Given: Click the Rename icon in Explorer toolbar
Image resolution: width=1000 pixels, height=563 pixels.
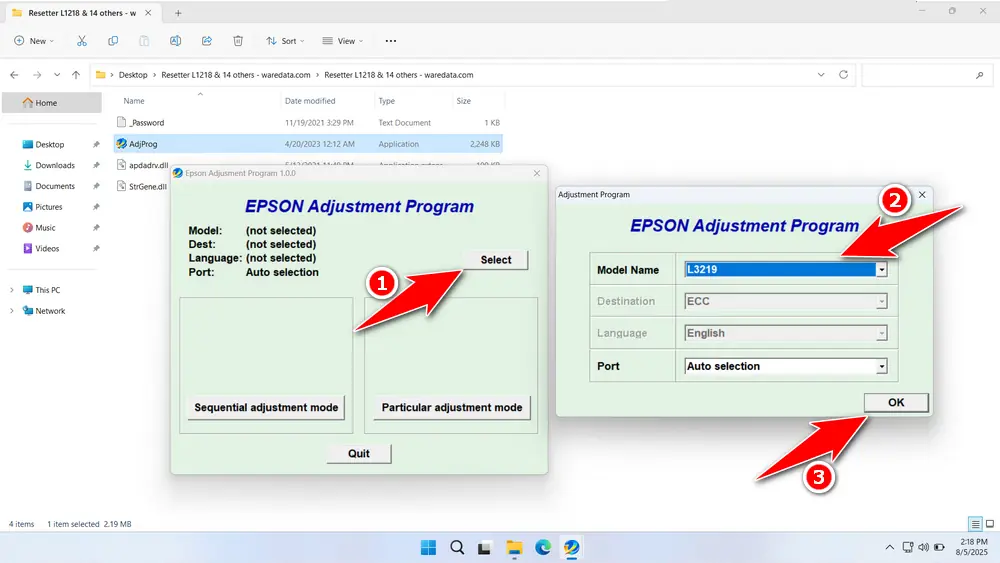Looking at the screenshot, I should click(x=175, y=41).
